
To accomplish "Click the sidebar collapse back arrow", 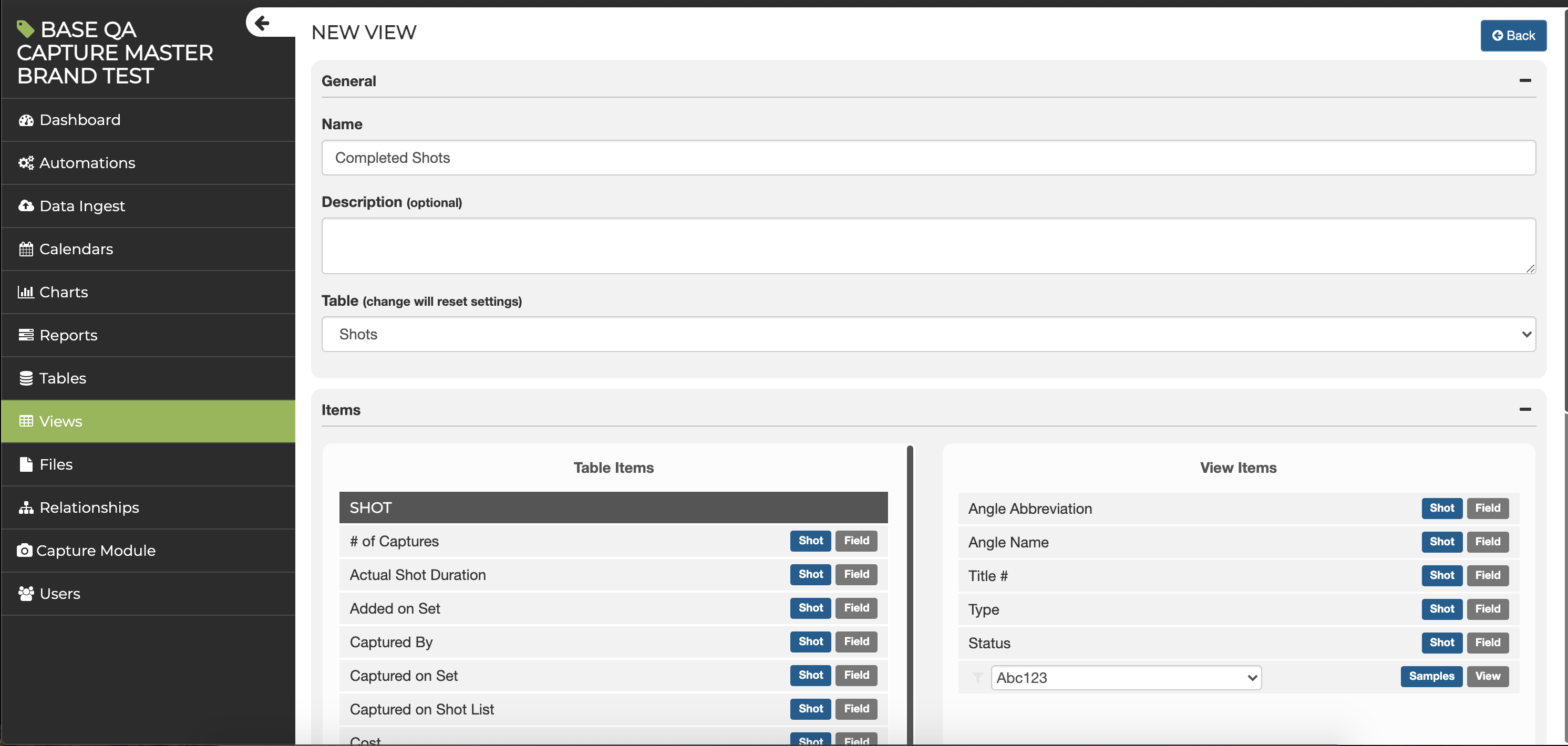I will click(262, 23).
